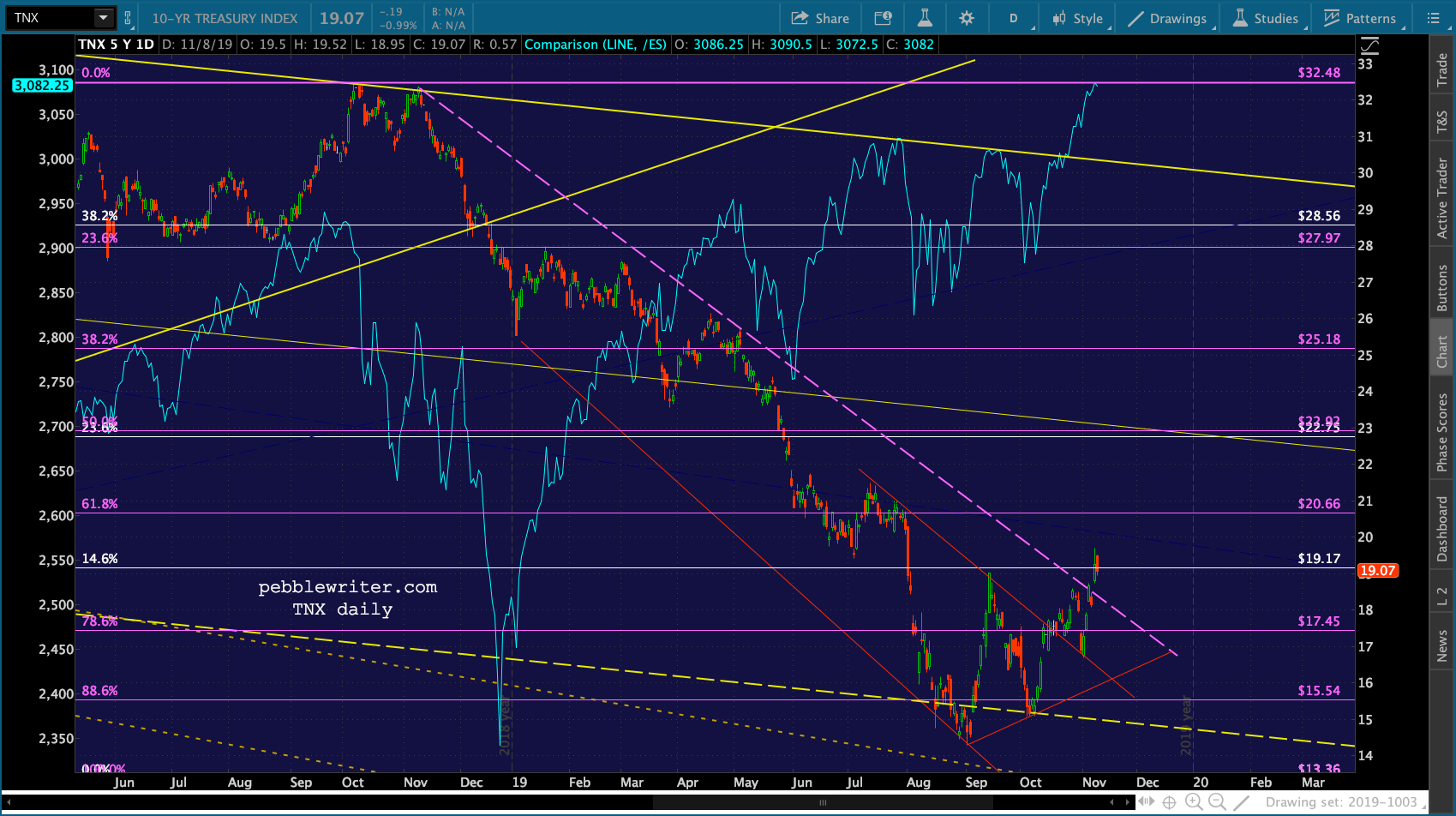The width and height of the screenshot is (1456, 816).
Task: Open the quote details info icon
Action: click(x=883, y=18)
